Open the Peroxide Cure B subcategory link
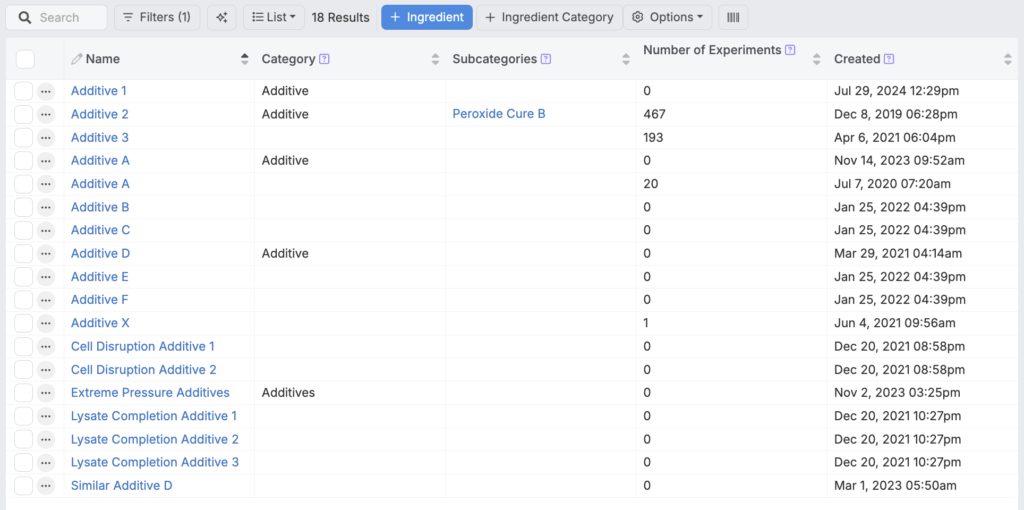1024x510 pixels. point(499,114)
